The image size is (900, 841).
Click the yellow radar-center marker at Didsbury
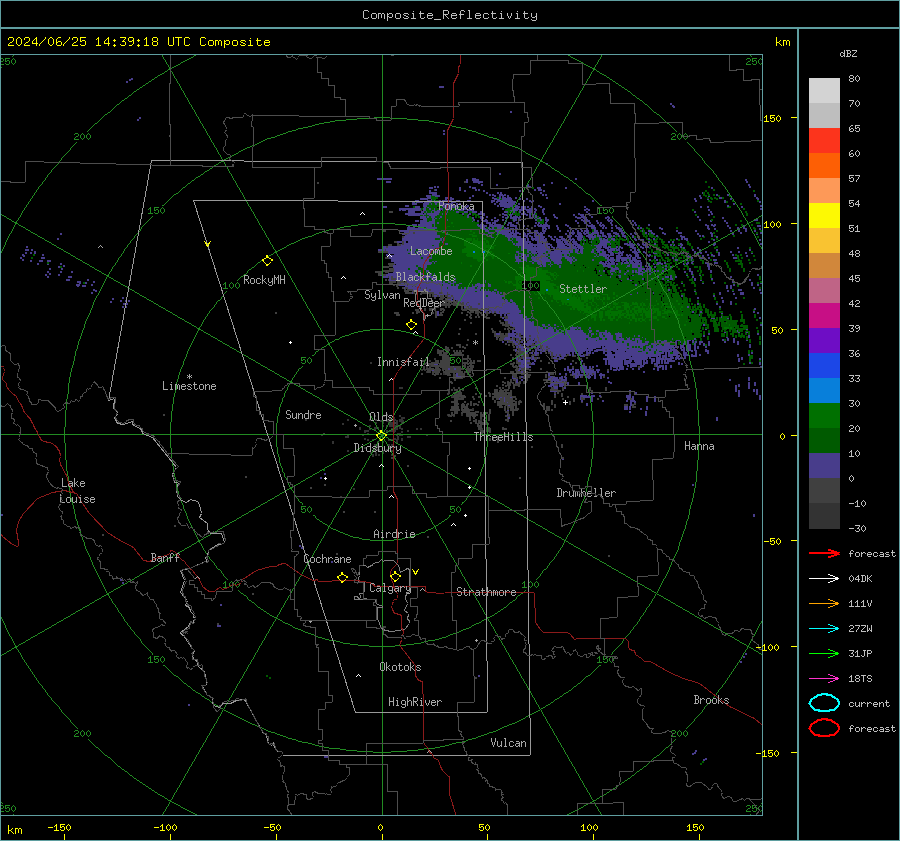(381, 436)
